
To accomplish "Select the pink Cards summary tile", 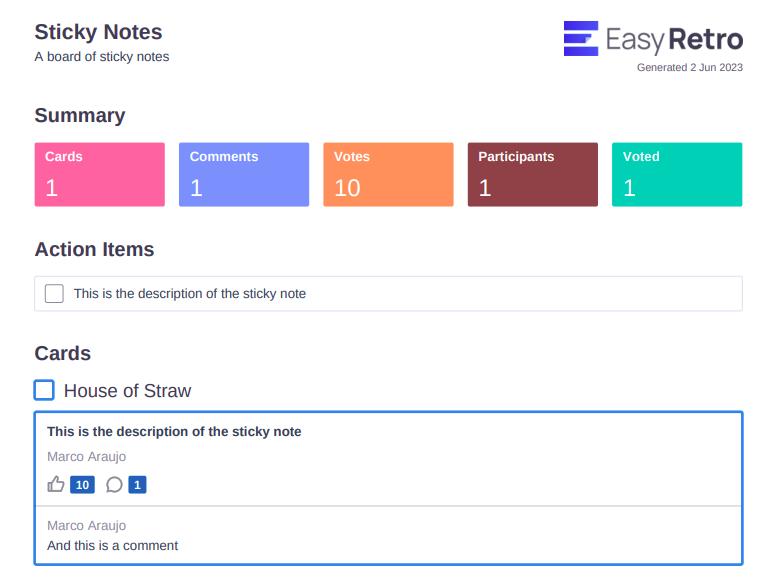I will point(100,174).
